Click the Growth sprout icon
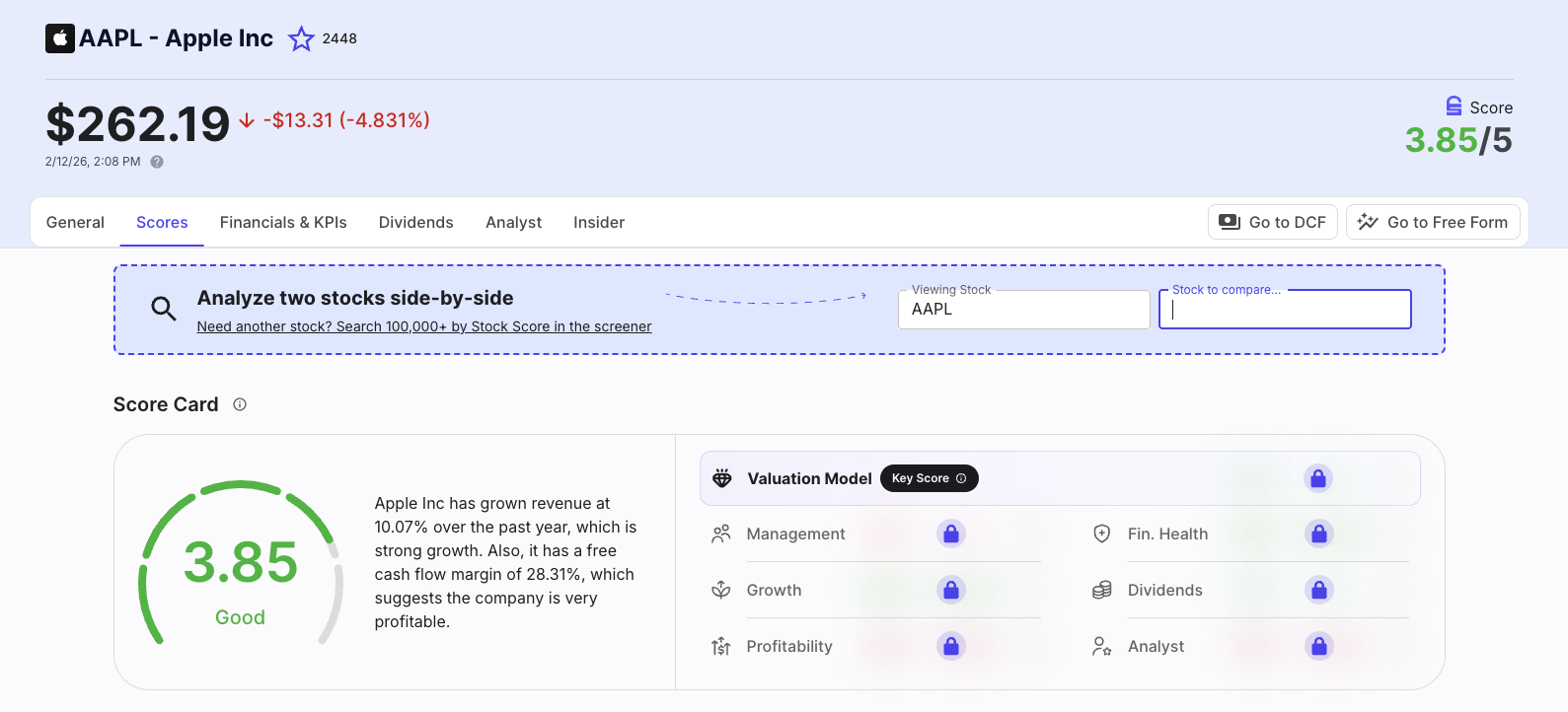1568x712 pixels. [721, 590]
